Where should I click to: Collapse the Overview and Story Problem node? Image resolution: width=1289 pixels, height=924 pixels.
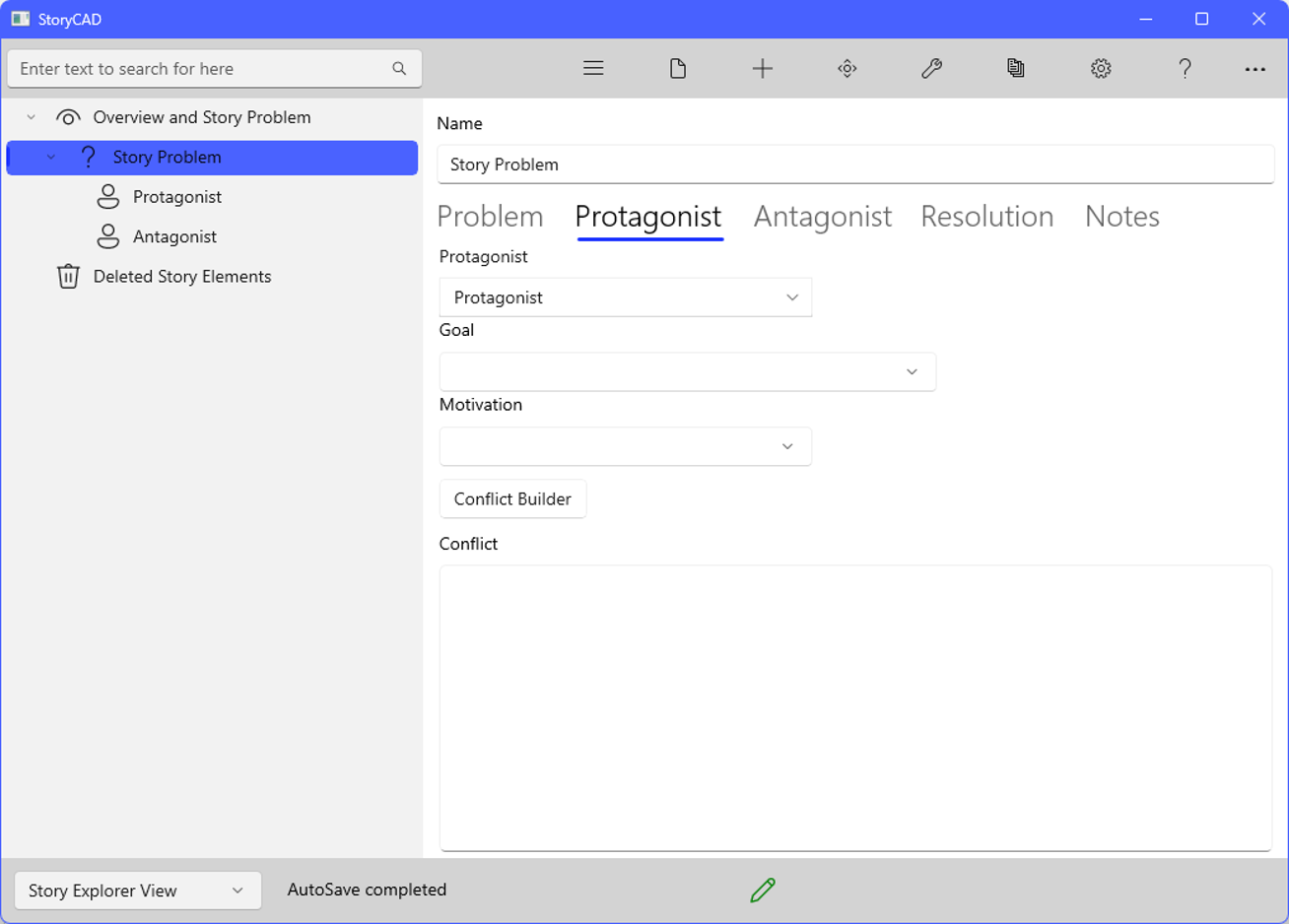32,117
